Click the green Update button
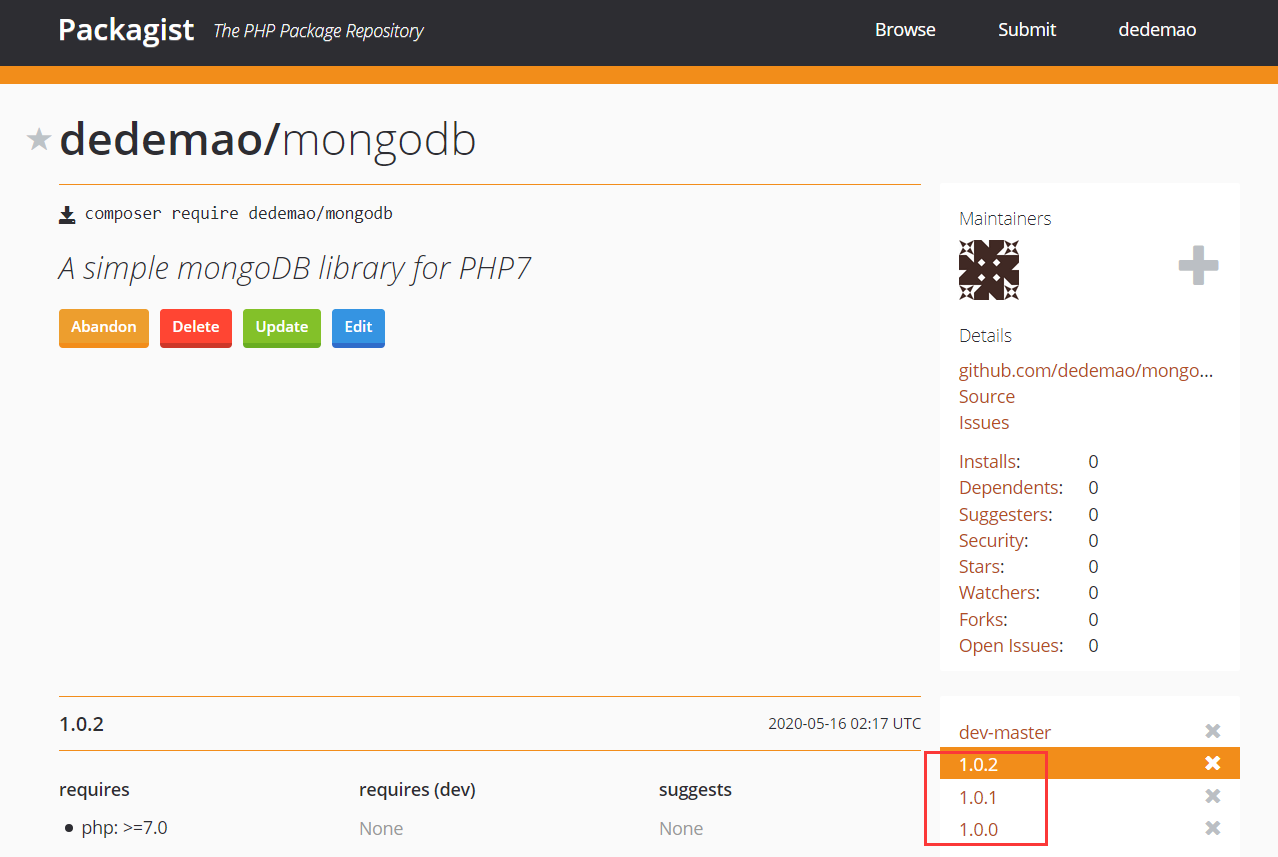1278x857 pixels. pyautogui.click(x=282, y=328)
